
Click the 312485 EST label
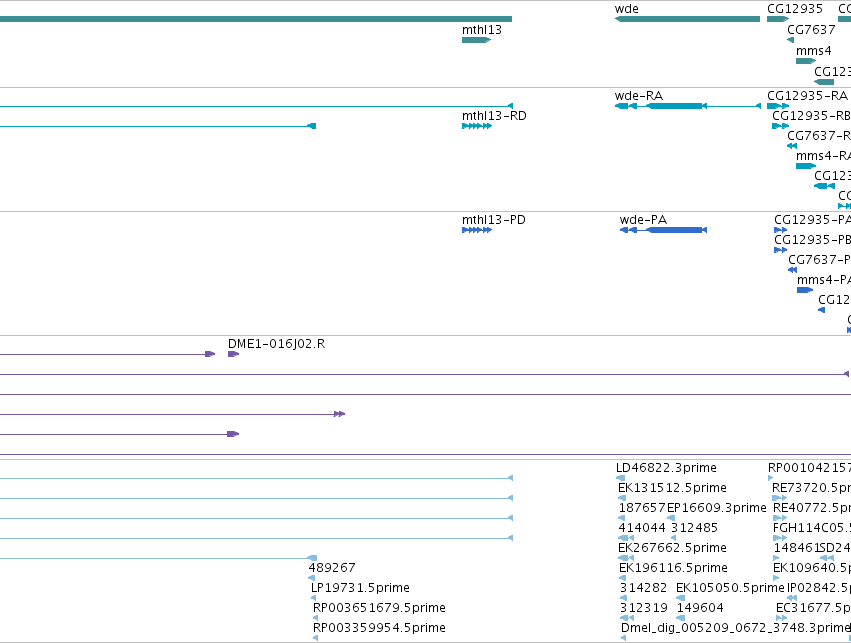click(694, 528)
